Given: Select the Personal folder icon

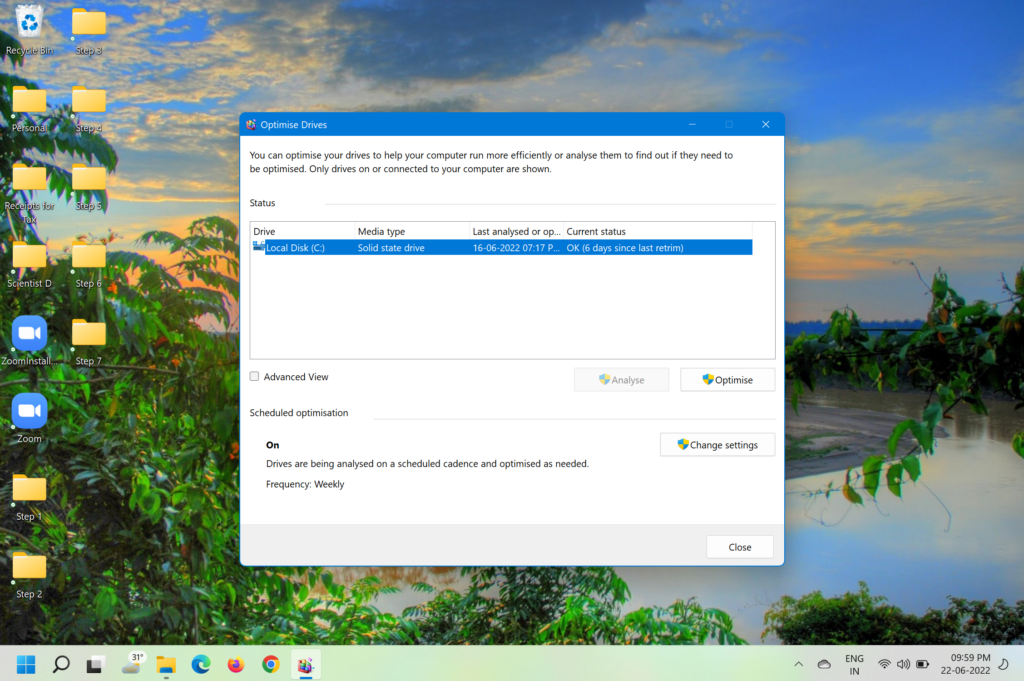Looking at the screenshot, I should (29, 108).
